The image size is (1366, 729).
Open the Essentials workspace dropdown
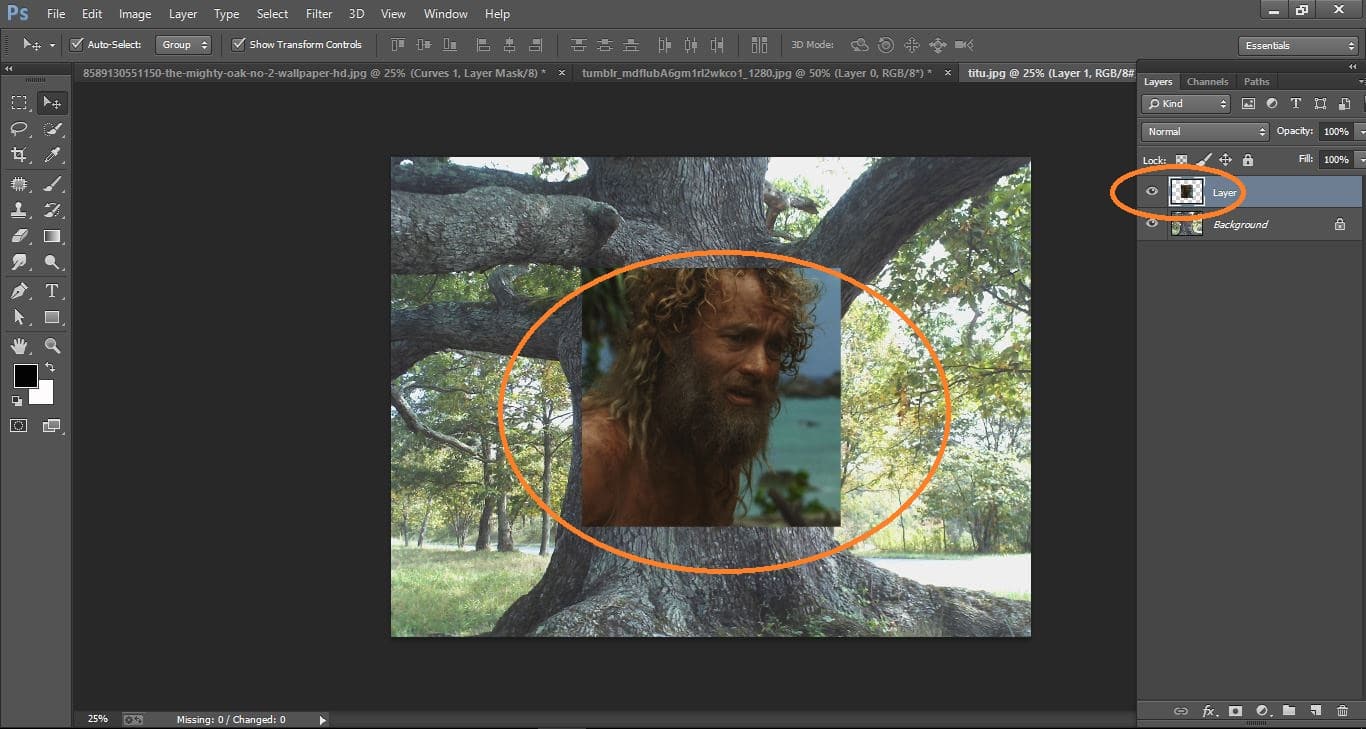click(1297, 45)
